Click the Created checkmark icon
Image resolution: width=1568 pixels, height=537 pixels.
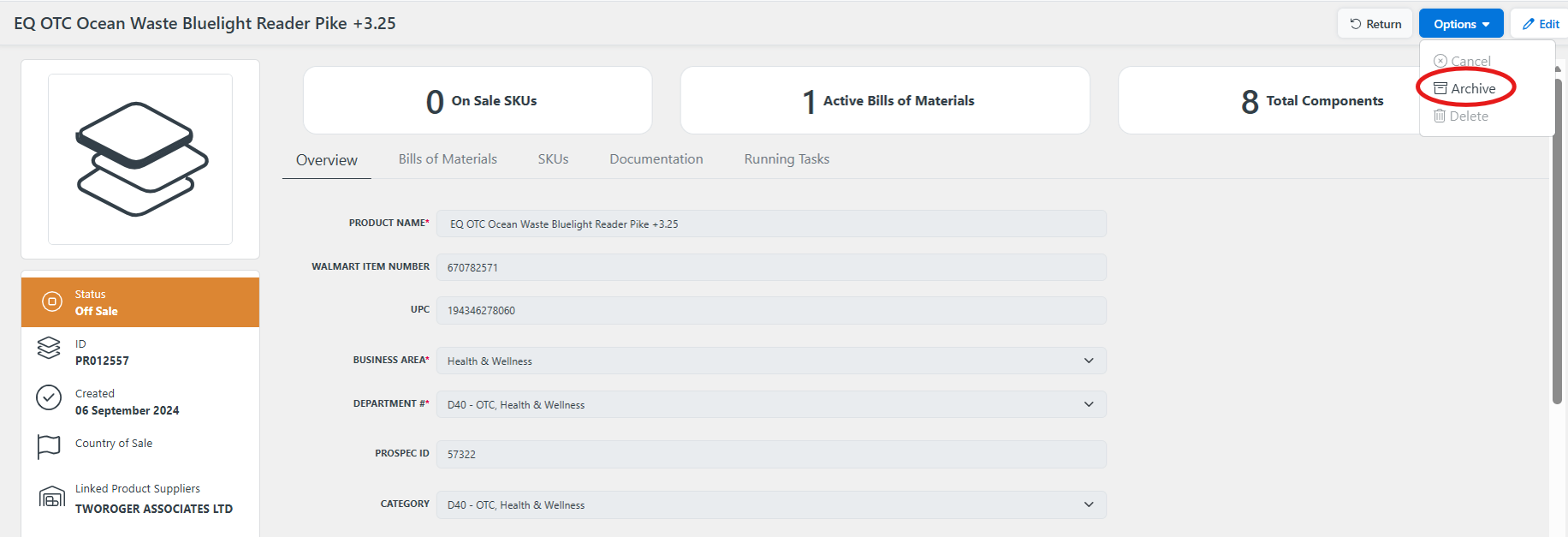(49, 397)
